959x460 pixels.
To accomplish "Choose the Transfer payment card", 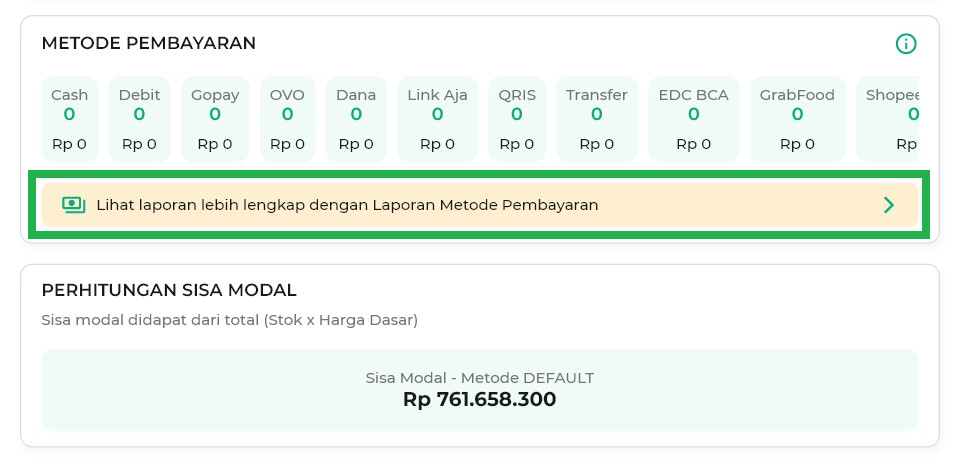I will click(x=596, y=119).
